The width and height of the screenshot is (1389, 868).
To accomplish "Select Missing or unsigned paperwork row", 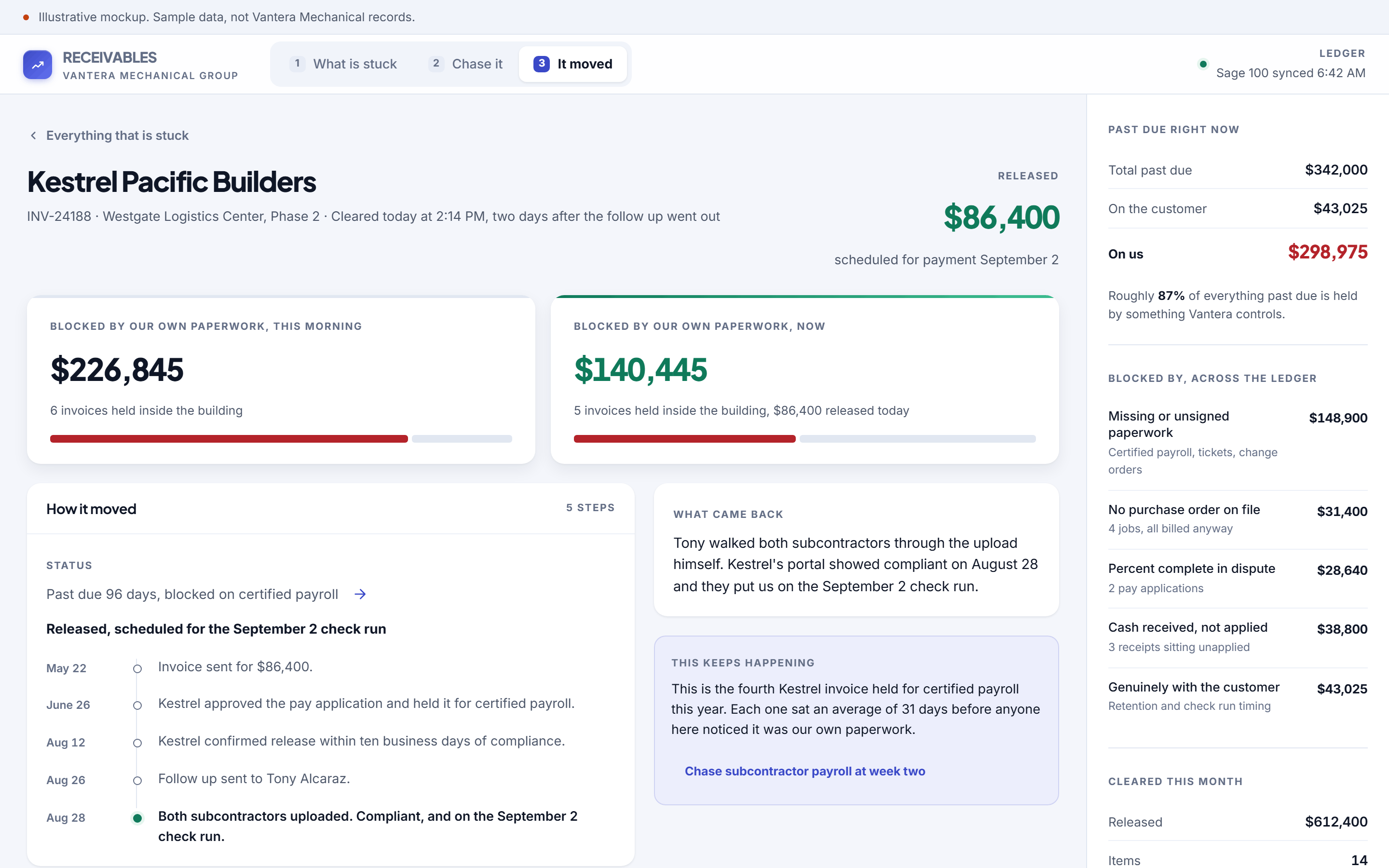I will pos(1238,443).
